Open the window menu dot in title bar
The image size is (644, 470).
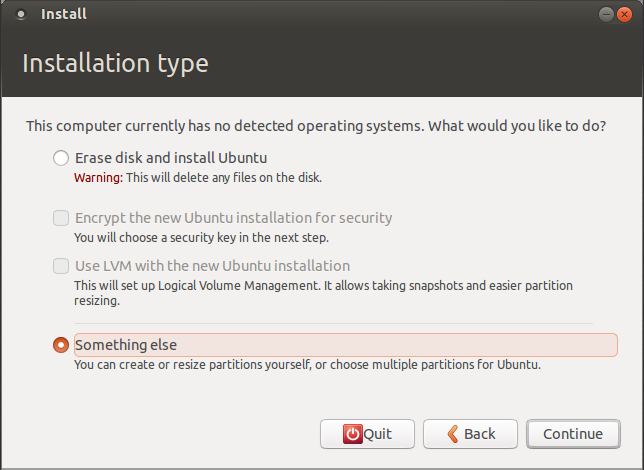coord(22,14)
